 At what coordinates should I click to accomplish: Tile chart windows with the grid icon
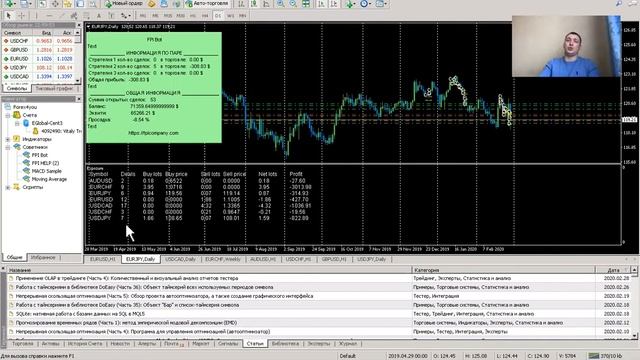pos(306,4)
